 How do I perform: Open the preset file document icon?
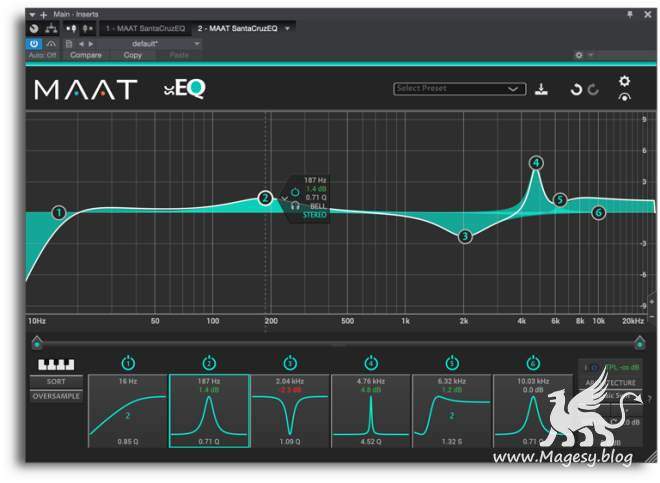point(69,44)
